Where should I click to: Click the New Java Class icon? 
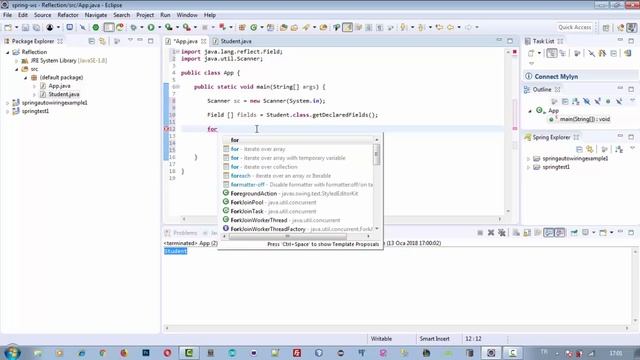tap(253, 27)
